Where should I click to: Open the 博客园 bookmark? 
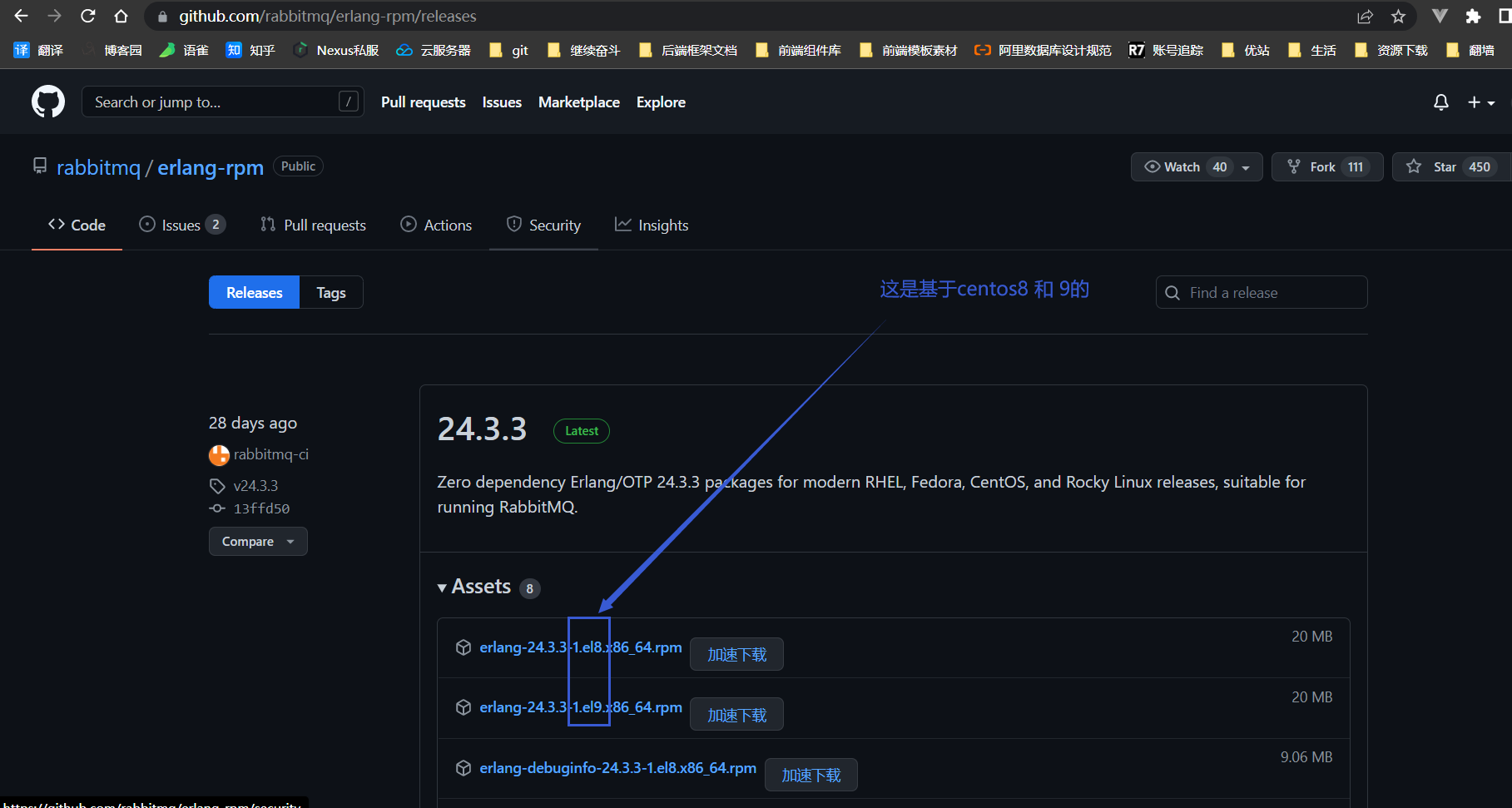(x=112, y=50)
